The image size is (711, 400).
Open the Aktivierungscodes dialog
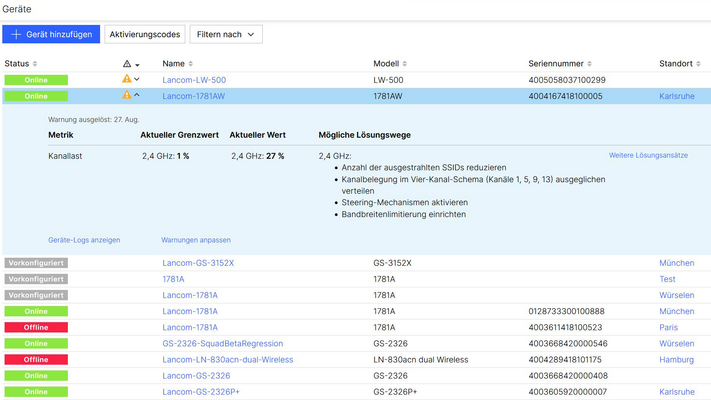point(145,34)
